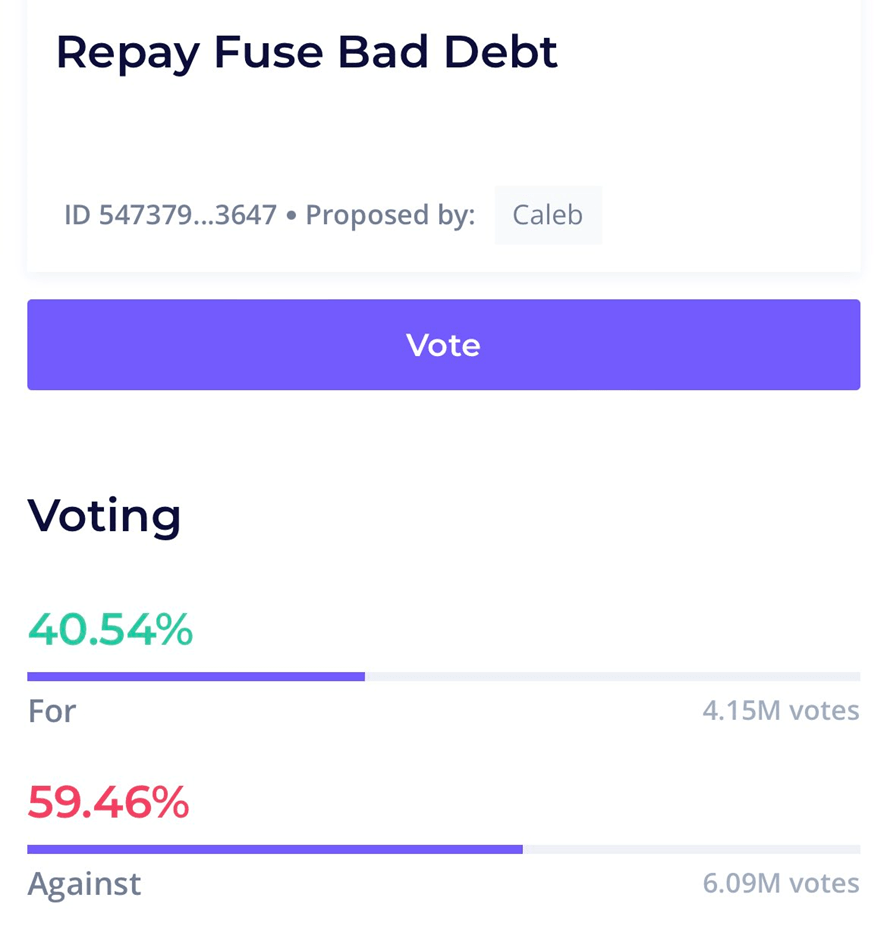887x932 pixels.
Task: Select the proposer chip labeled Caleb
Action: [548, 214]
